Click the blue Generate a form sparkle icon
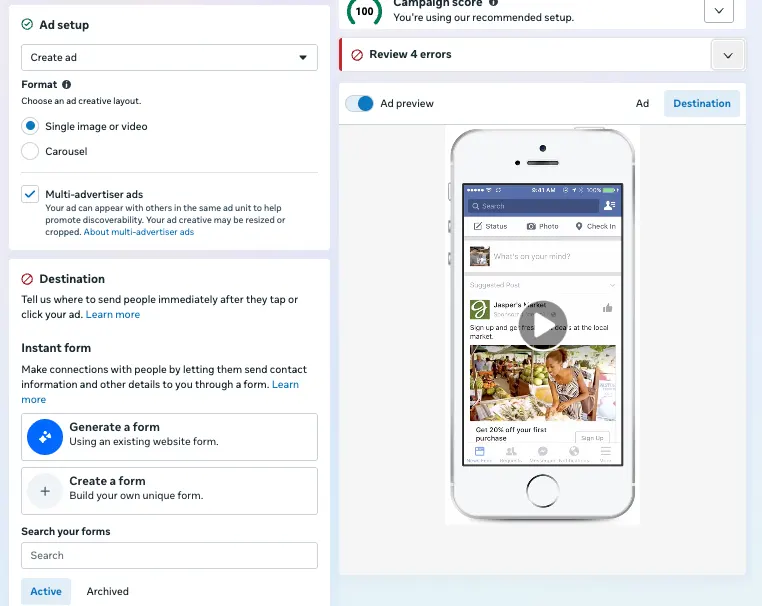This screenshot has width=762, height=606. (45, 437)
